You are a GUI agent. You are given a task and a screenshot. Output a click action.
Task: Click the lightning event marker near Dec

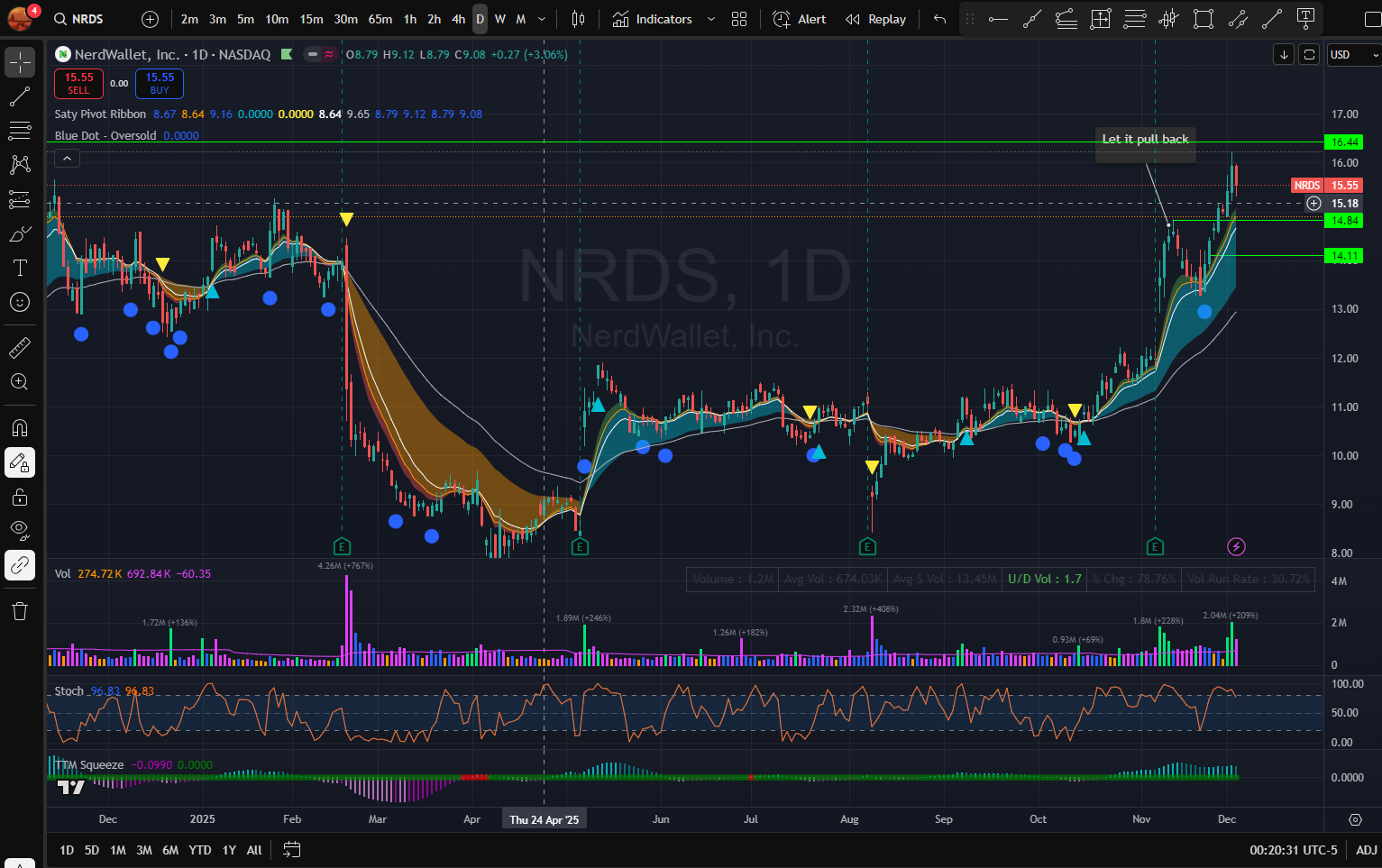click(1236, 546)
